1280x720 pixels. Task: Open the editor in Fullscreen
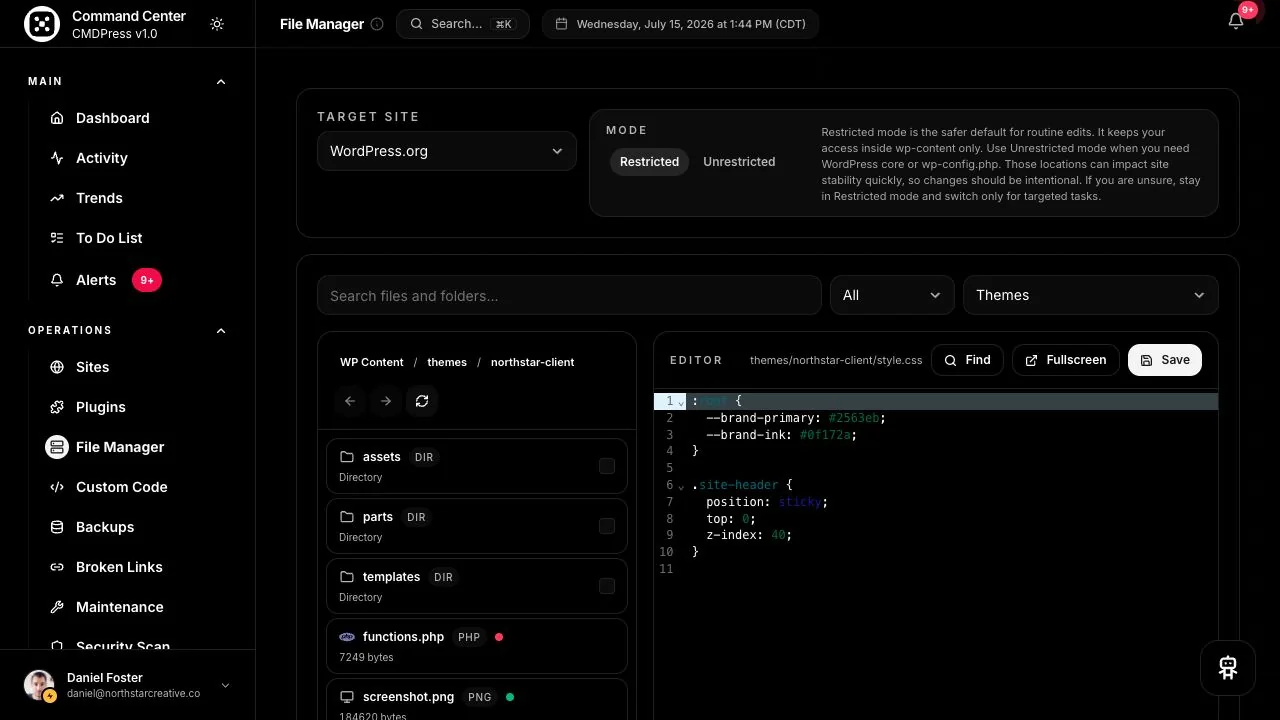tap(1066, 360)
